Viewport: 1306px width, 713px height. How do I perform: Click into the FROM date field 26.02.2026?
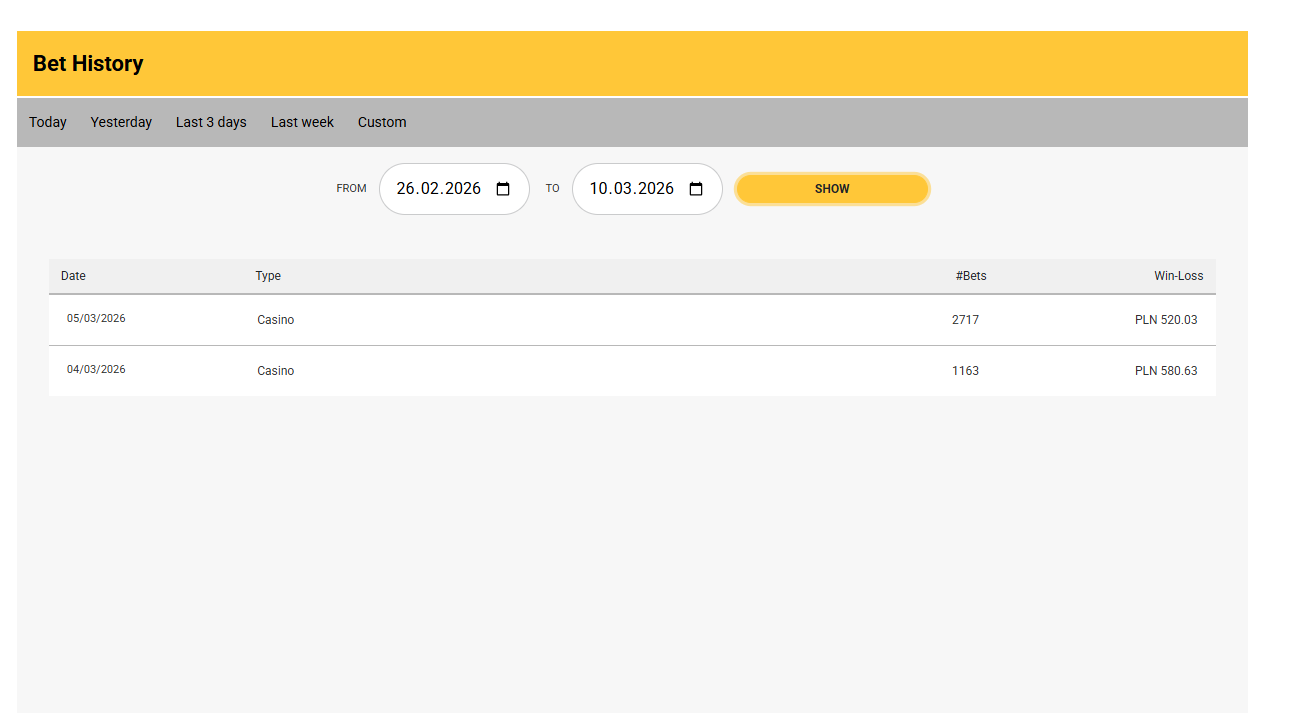438,189
